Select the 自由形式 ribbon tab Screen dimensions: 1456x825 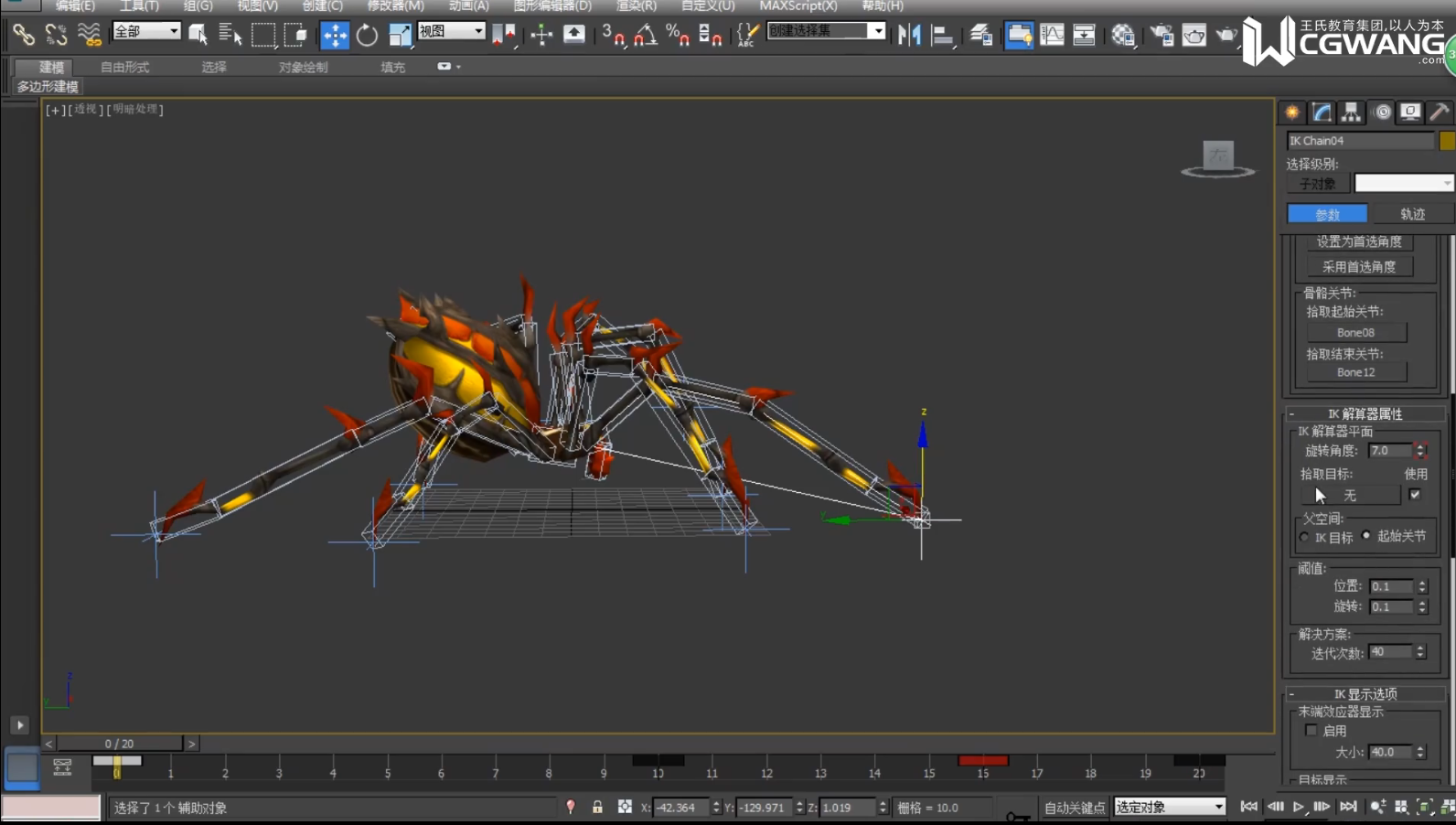[124, 67]
